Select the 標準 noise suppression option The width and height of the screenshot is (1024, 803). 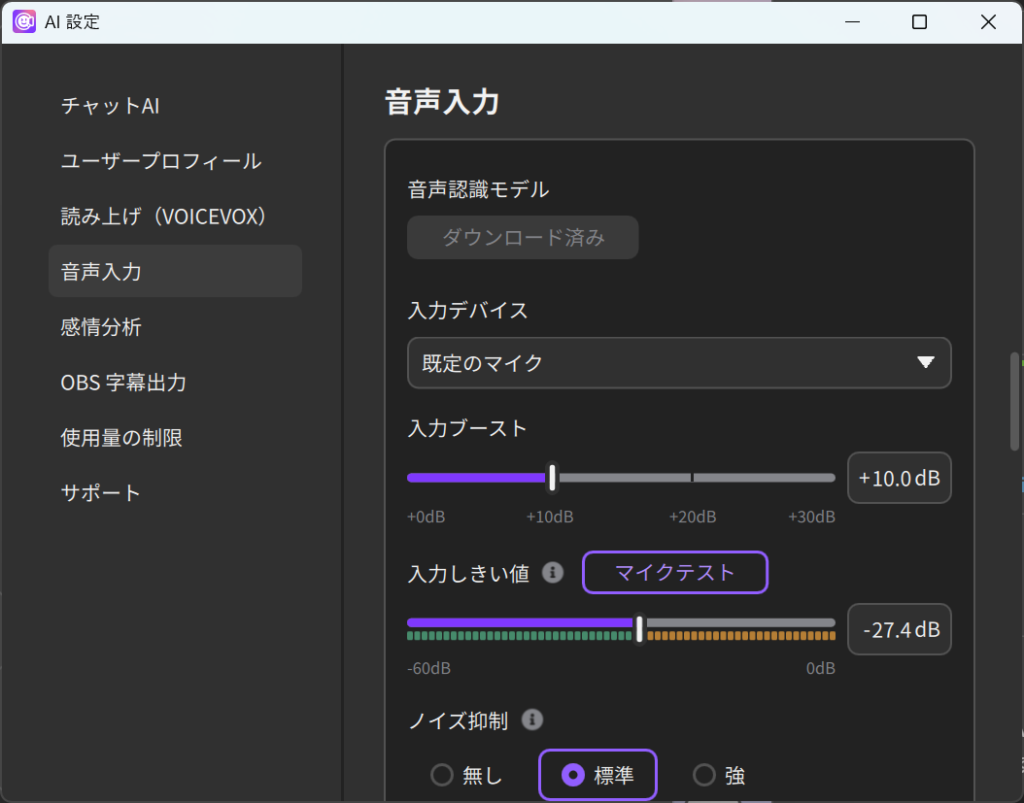598,776
